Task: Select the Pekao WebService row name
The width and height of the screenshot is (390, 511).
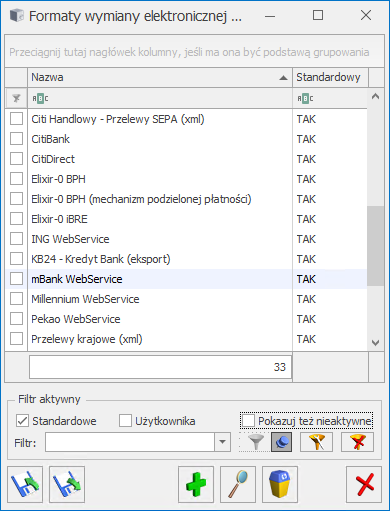Action: point(76,319)
